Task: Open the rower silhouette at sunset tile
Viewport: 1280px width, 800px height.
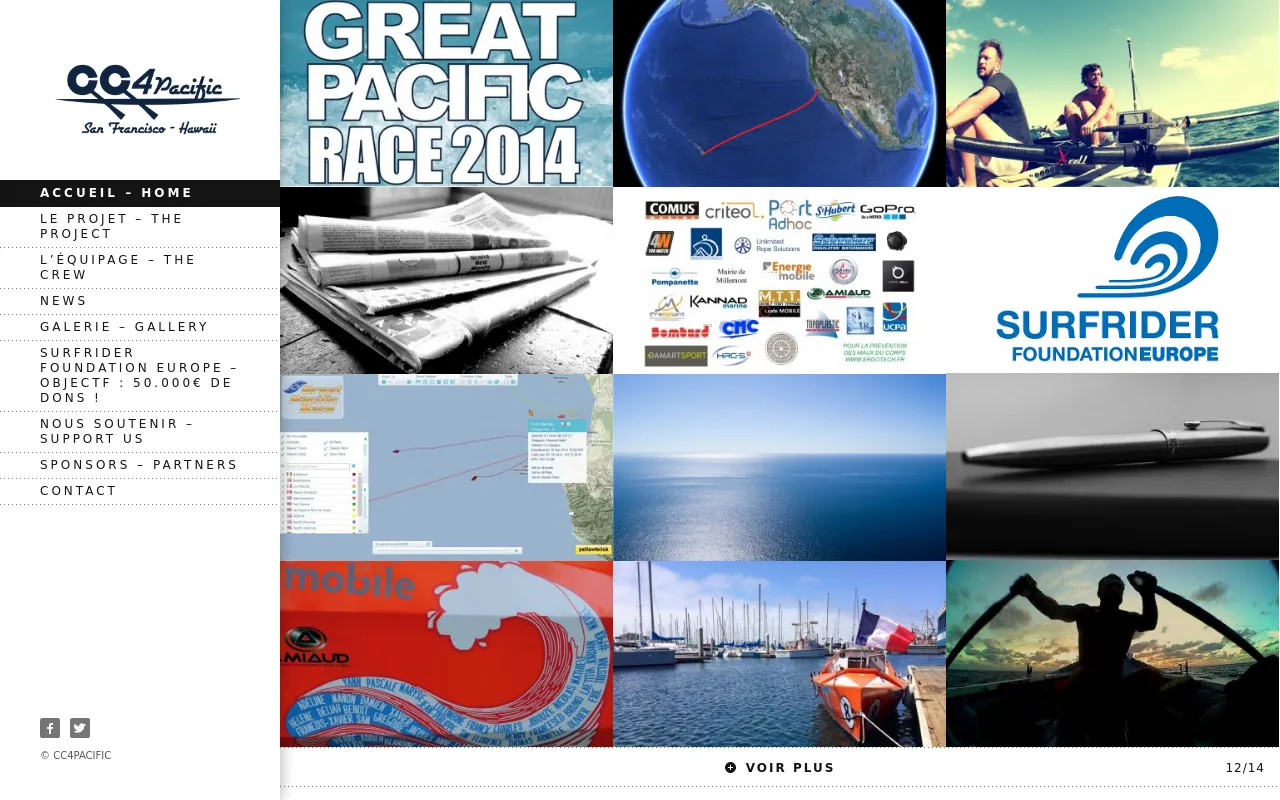Action: tap(1112, 654)
